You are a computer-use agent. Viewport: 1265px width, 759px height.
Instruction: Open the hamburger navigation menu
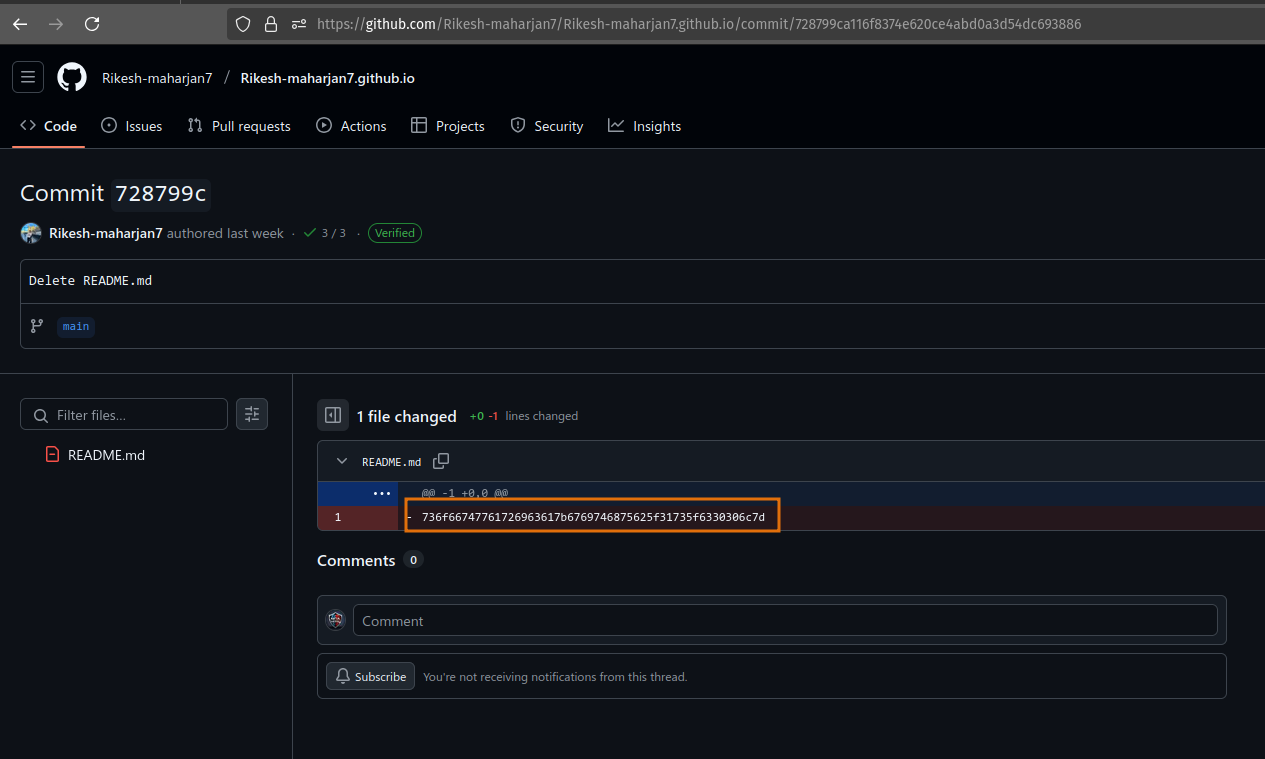pyautogui.click(x=28, y=77)
